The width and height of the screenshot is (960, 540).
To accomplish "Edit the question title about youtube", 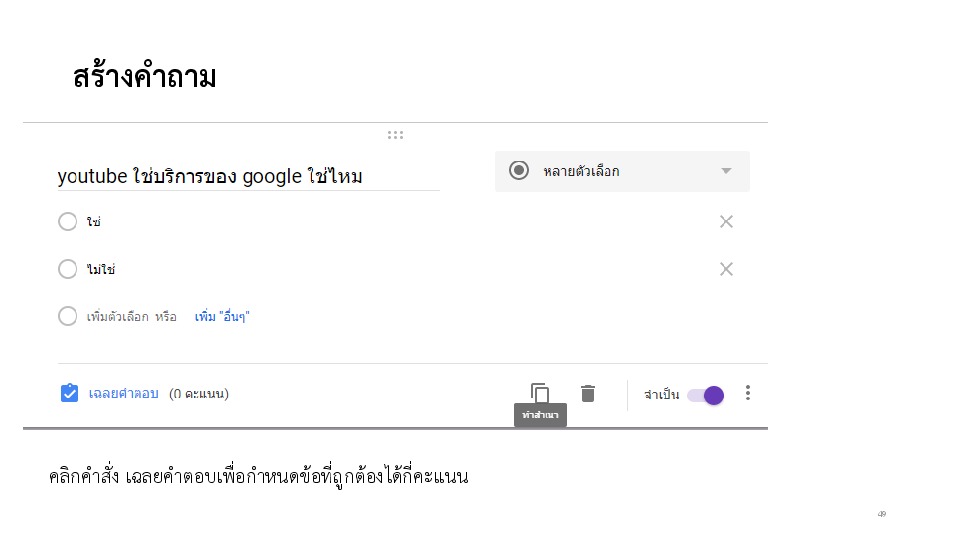I will tap(249, 176).
